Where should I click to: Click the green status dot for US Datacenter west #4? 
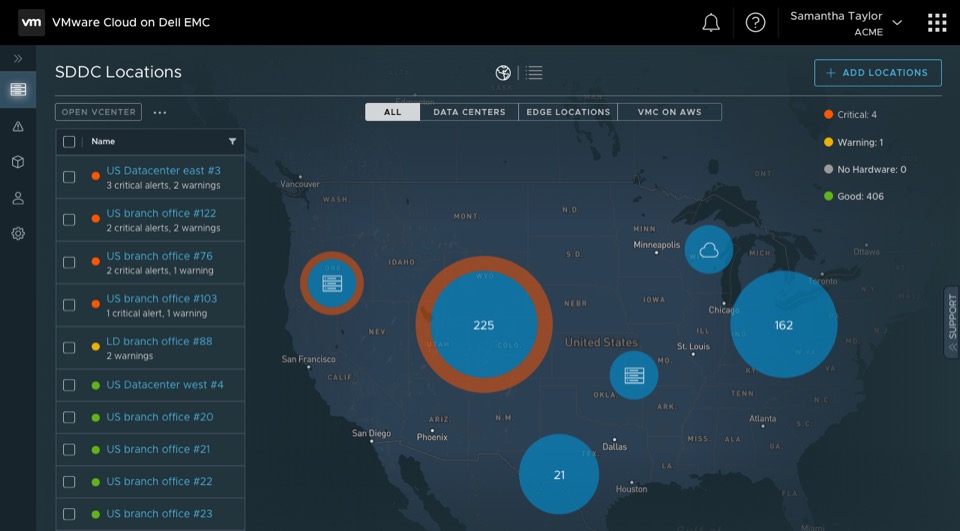[x=96, y=385]
